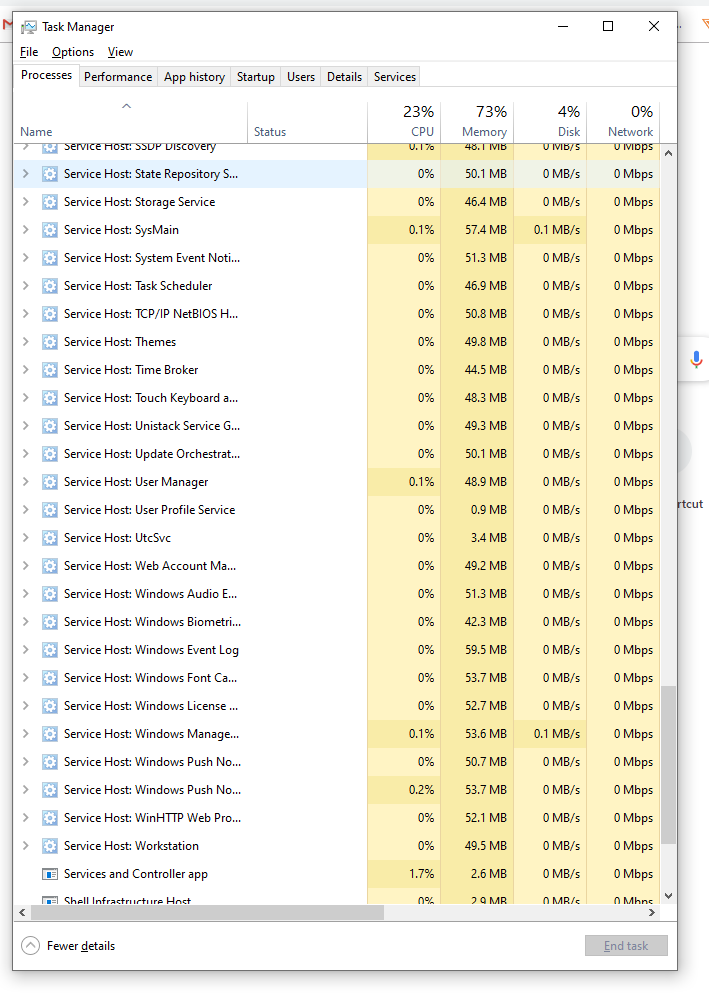Click the Services and Controller app icon
709x1004 pixels.
click(50, 874)
